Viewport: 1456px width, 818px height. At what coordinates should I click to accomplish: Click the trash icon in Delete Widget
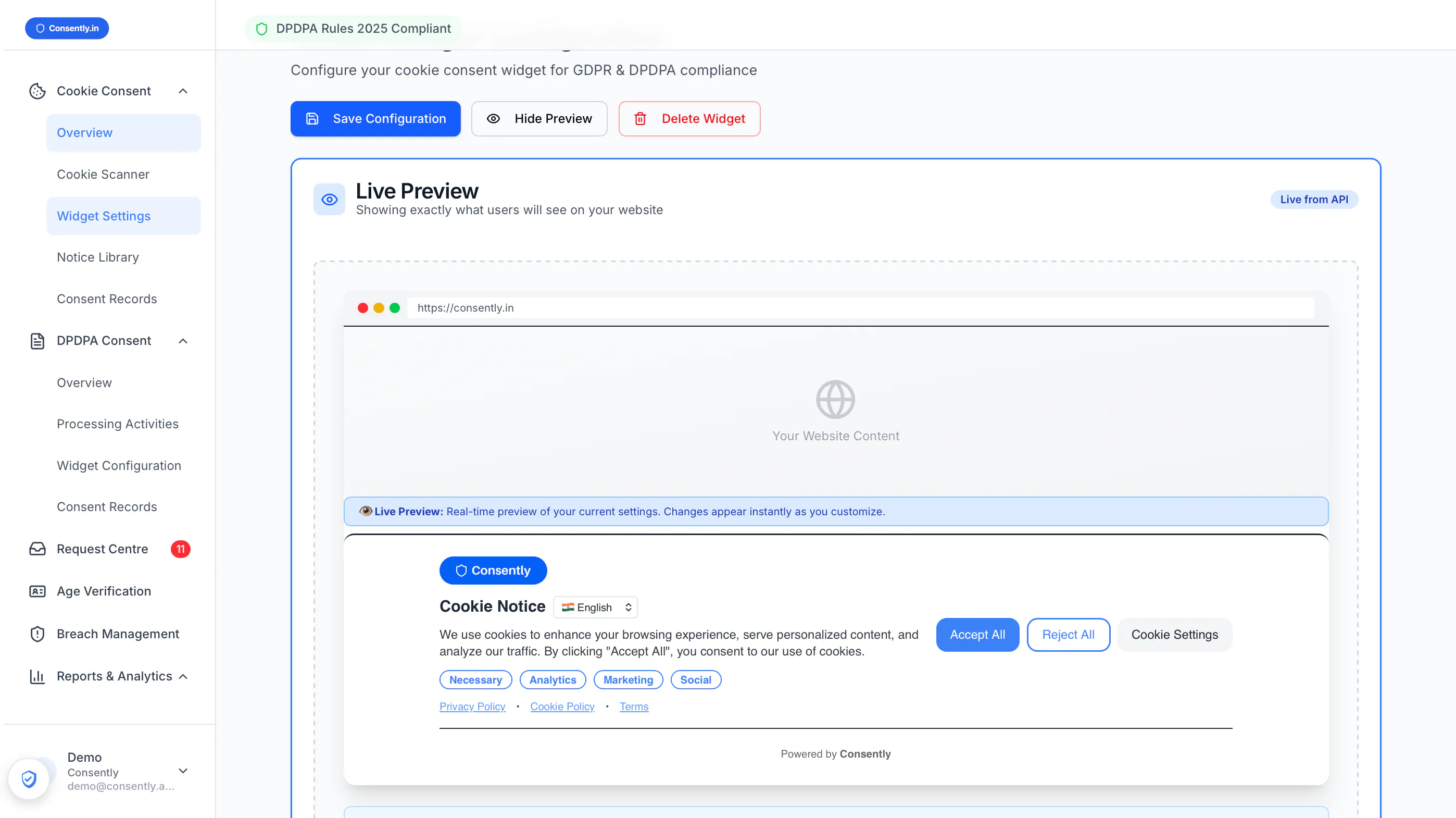coord(640,119)
